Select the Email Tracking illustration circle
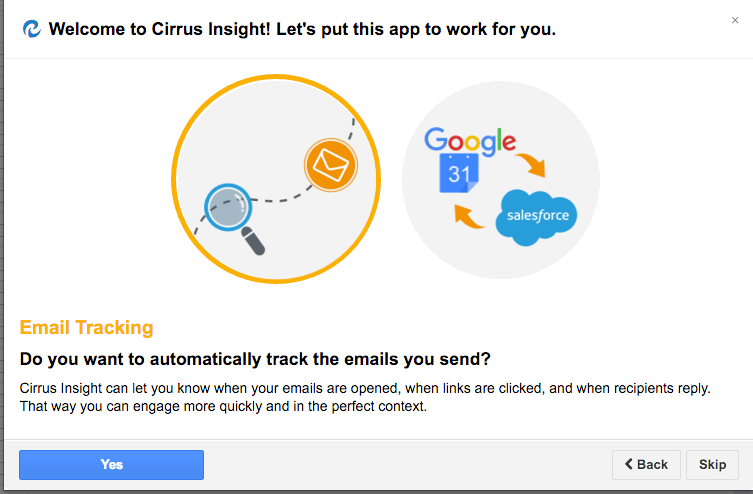 276,179
